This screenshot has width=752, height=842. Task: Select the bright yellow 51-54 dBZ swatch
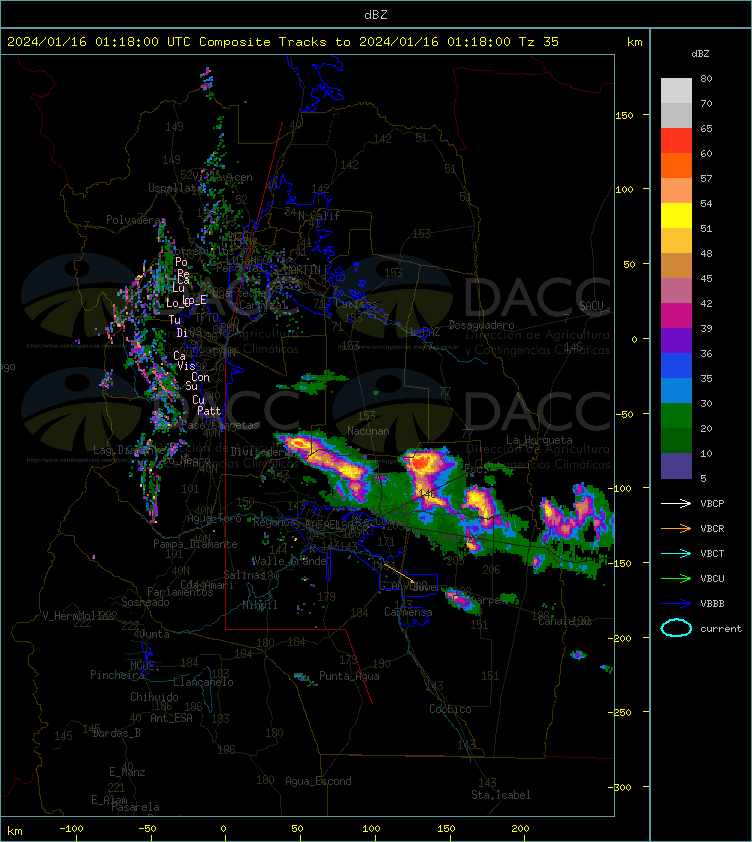tap(676, 215)
